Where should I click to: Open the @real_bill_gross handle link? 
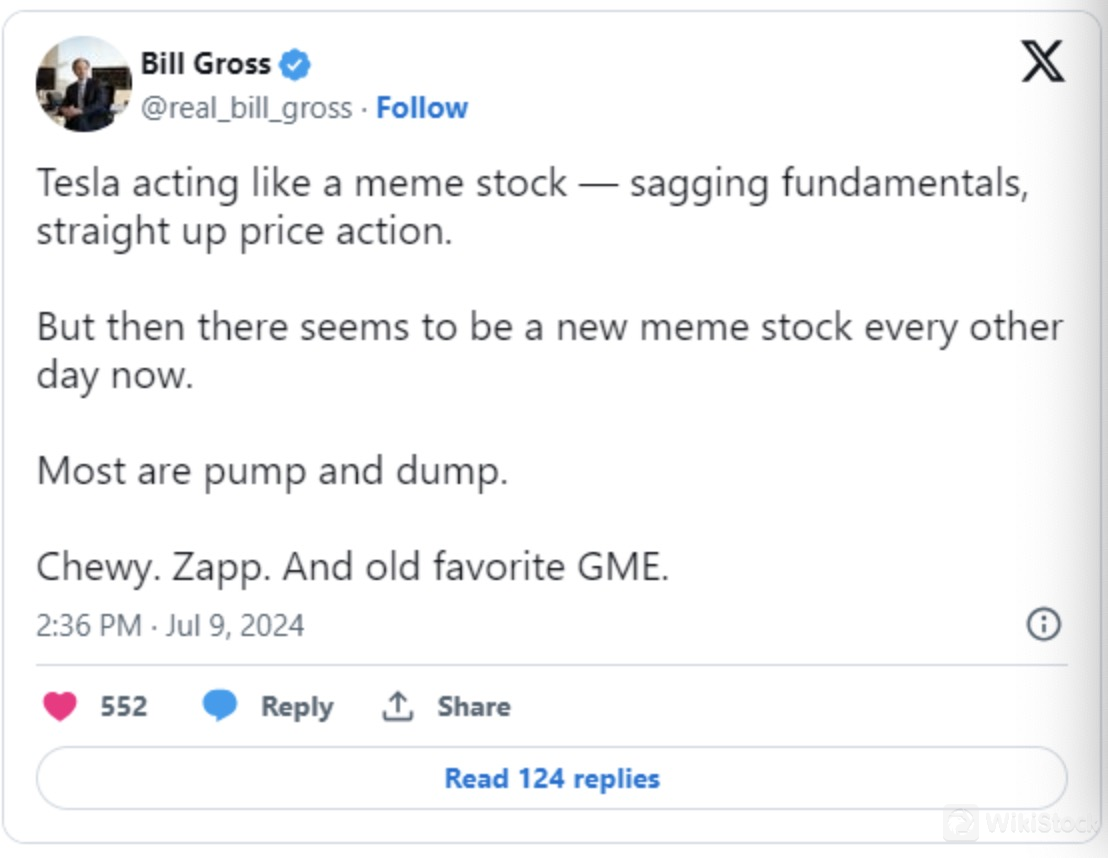click(246, 108)
